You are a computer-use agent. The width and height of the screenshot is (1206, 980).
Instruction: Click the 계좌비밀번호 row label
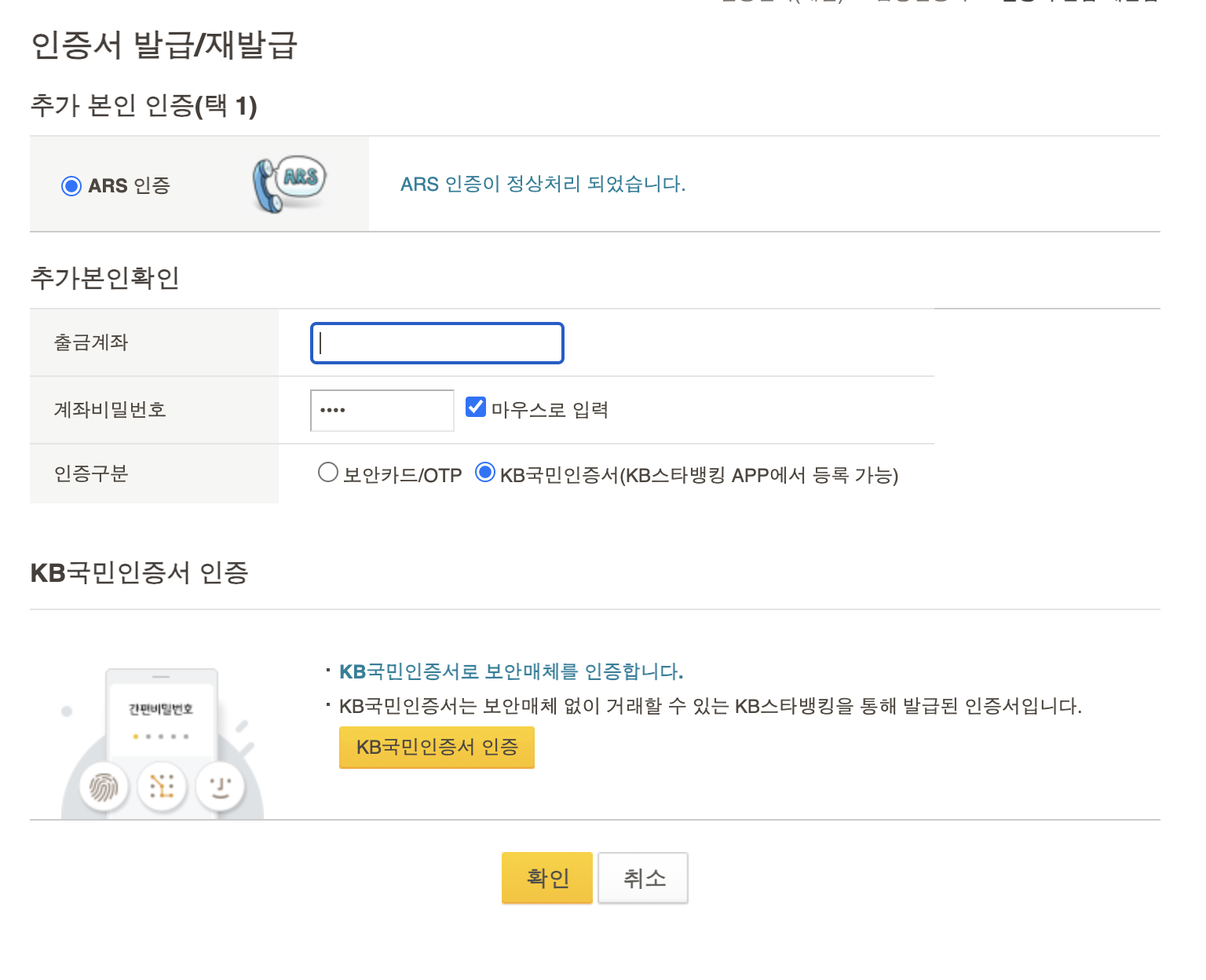[110, 410]
